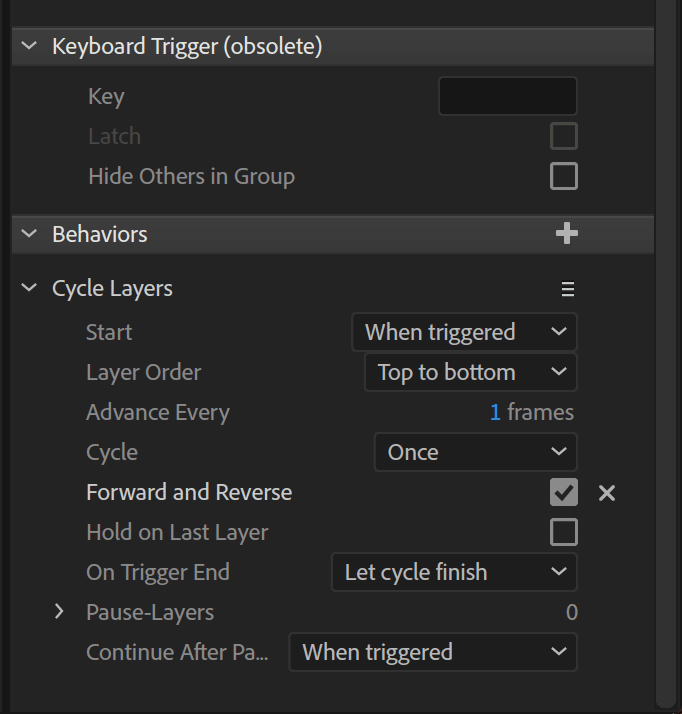Screen dimensions: 682x714
Task: Collapse the Cycle Layers behavior
Action: [x=30, y=288]
